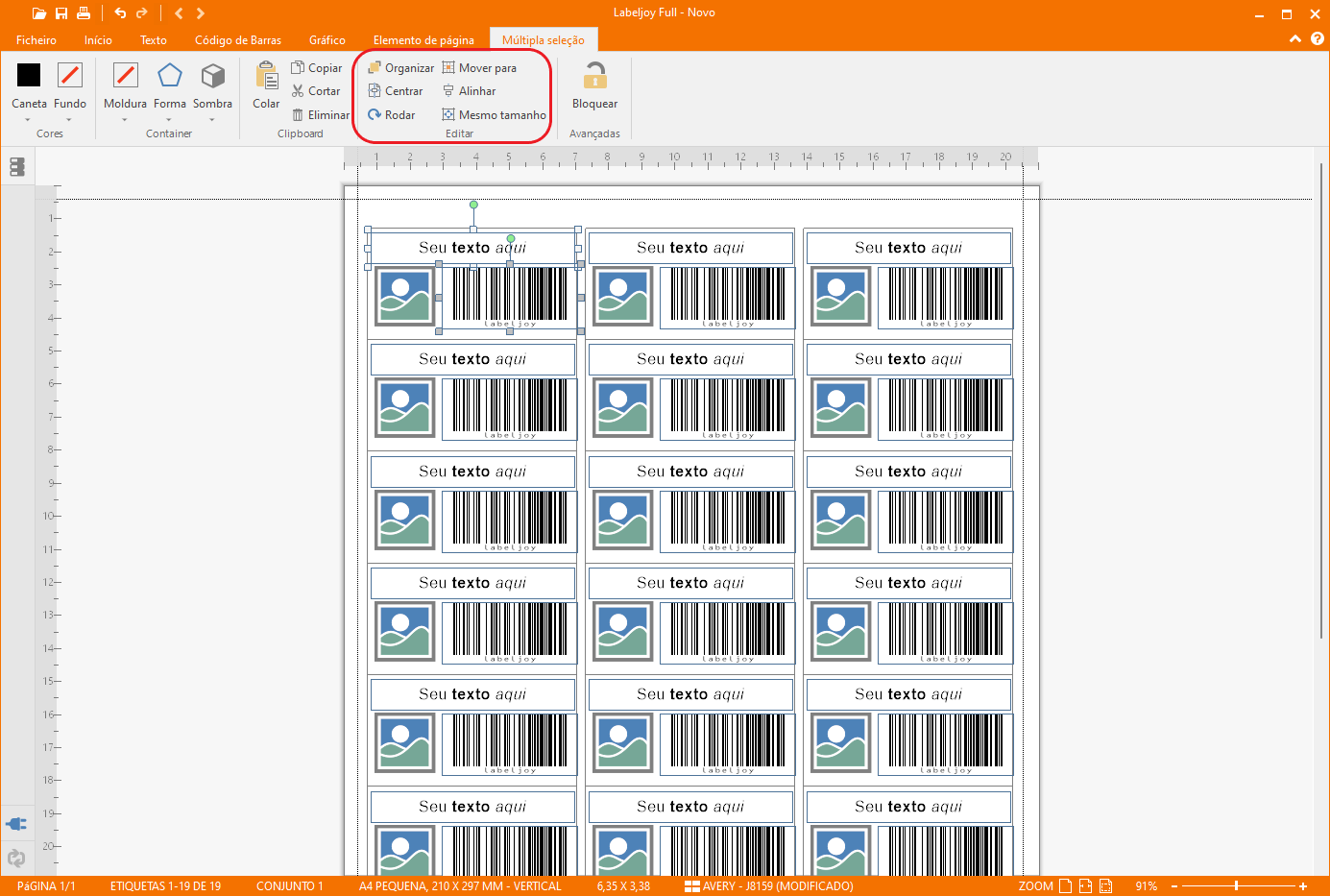Click the refresh arrows icon in sidebar
The height and width of the screenshot is (896, 1330).
(x=16, y=858)
